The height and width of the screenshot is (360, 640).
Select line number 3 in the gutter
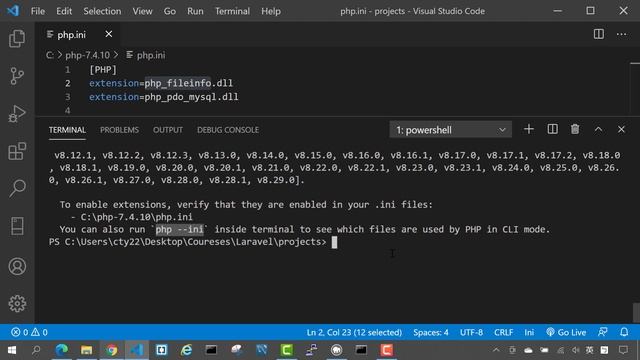click(x=67, y=97)
